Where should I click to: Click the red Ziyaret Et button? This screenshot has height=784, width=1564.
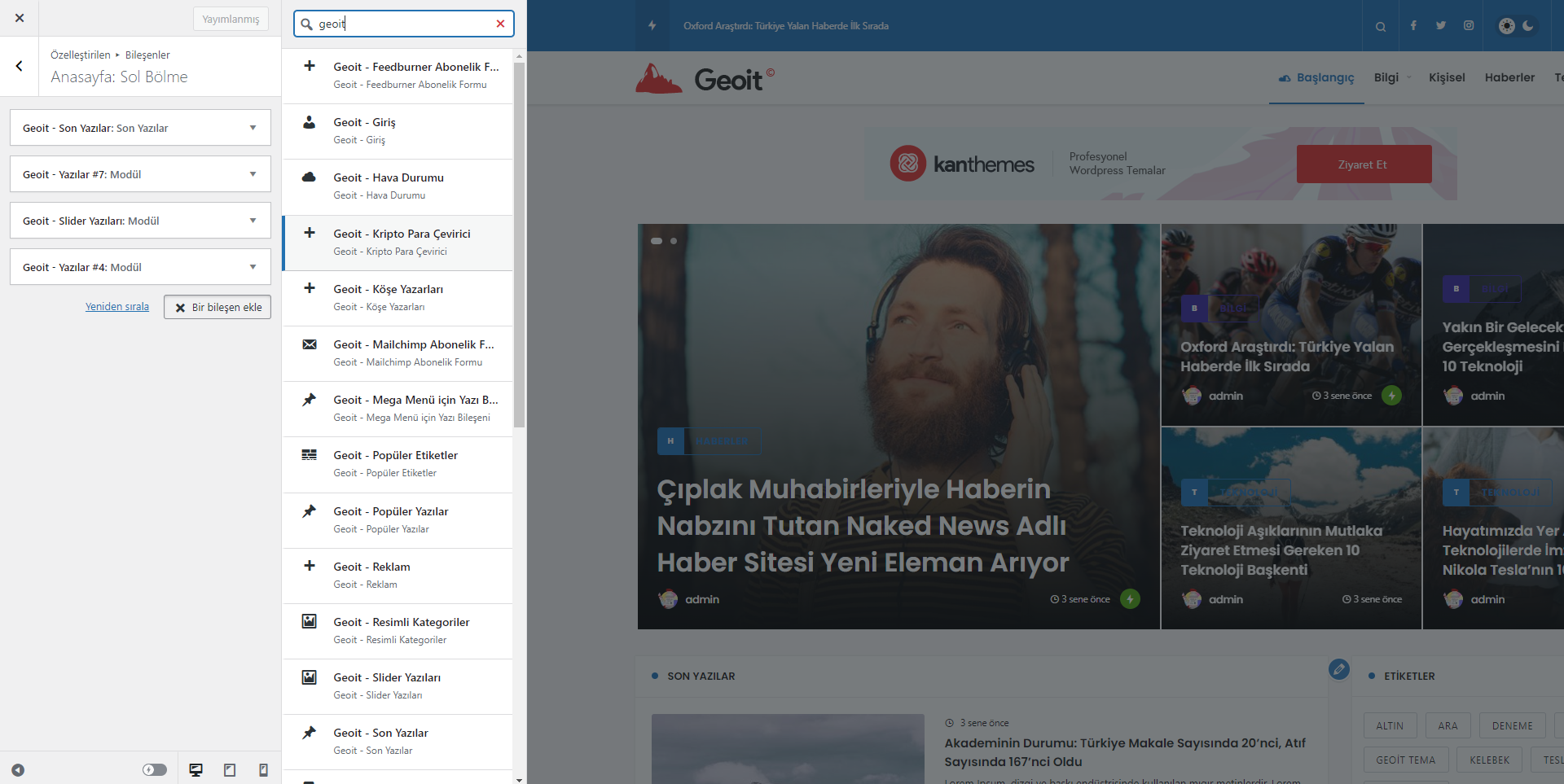click(x=1364, y=164)
